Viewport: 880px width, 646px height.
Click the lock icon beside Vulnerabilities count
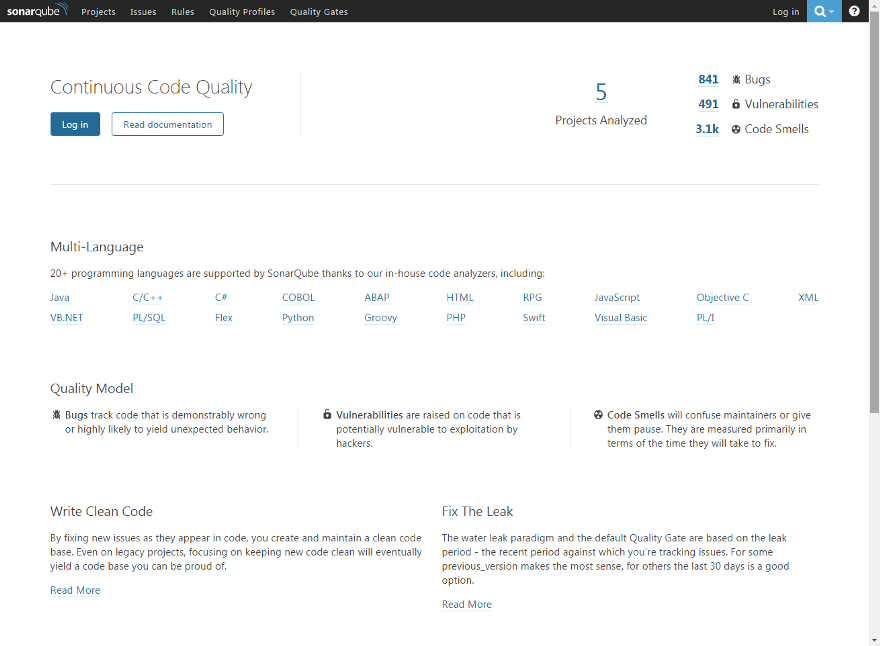[736, 104]
